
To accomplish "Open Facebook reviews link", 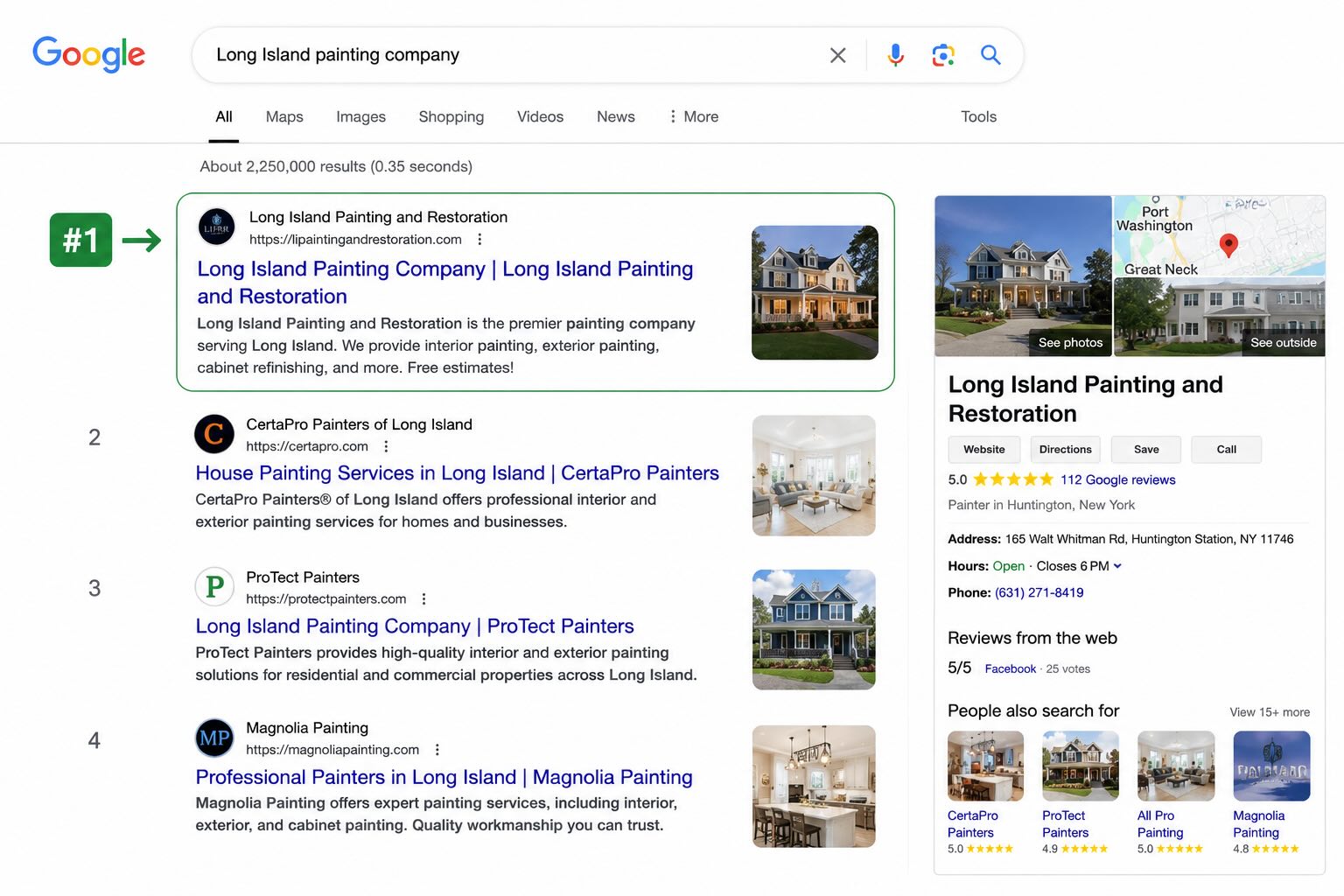I will (x=1010, y=668).
